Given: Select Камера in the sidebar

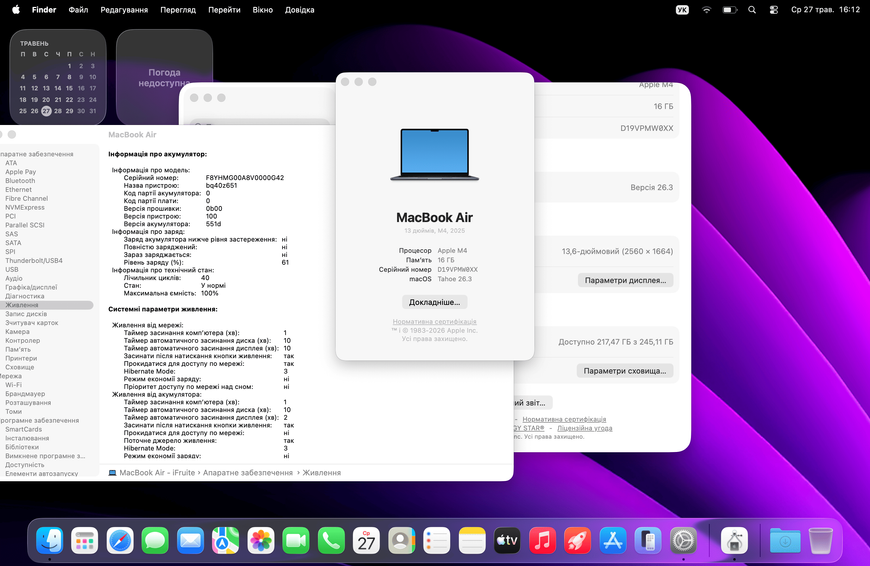Looking at the screenshot, I should [17, 332].
